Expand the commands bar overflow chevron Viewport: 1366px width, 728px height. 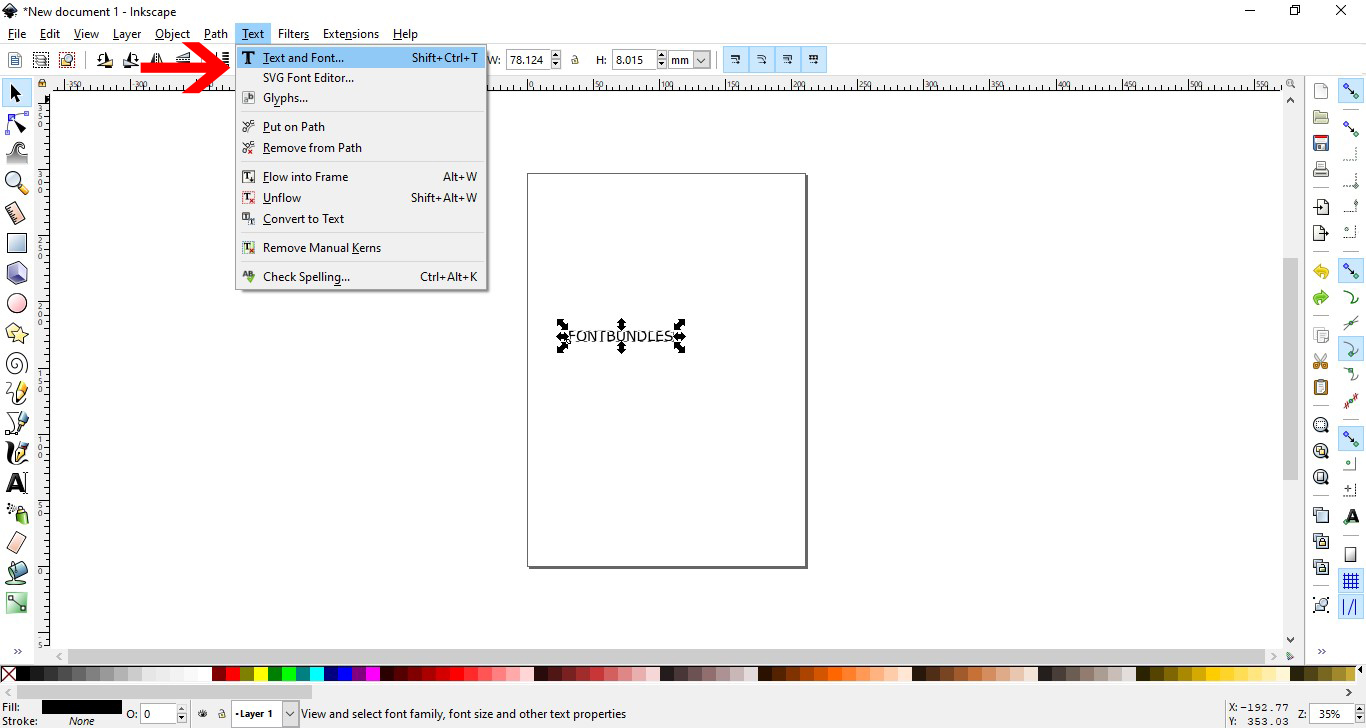tap(1321, 652)
